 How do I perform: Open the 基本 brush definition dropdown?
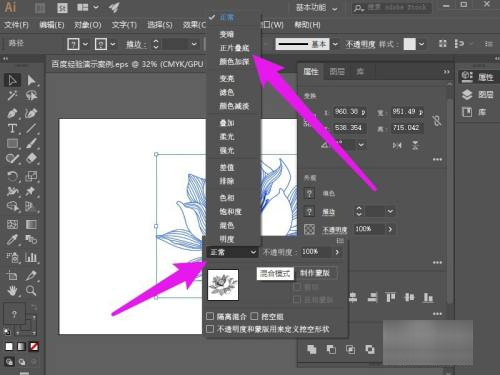[335, 44]
